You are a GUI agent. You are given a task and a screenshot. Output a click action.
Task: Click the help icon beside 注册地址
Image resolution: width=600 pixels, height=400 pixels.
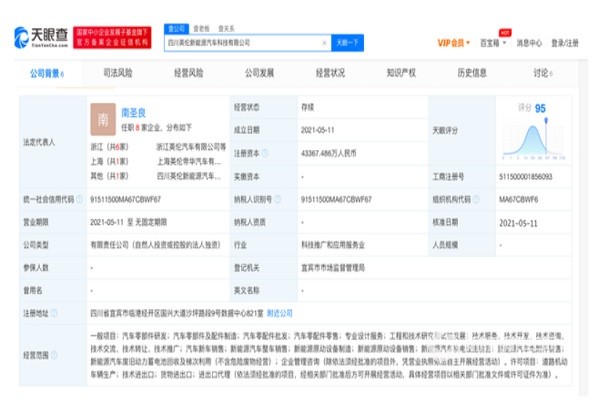tap(54, 313)
